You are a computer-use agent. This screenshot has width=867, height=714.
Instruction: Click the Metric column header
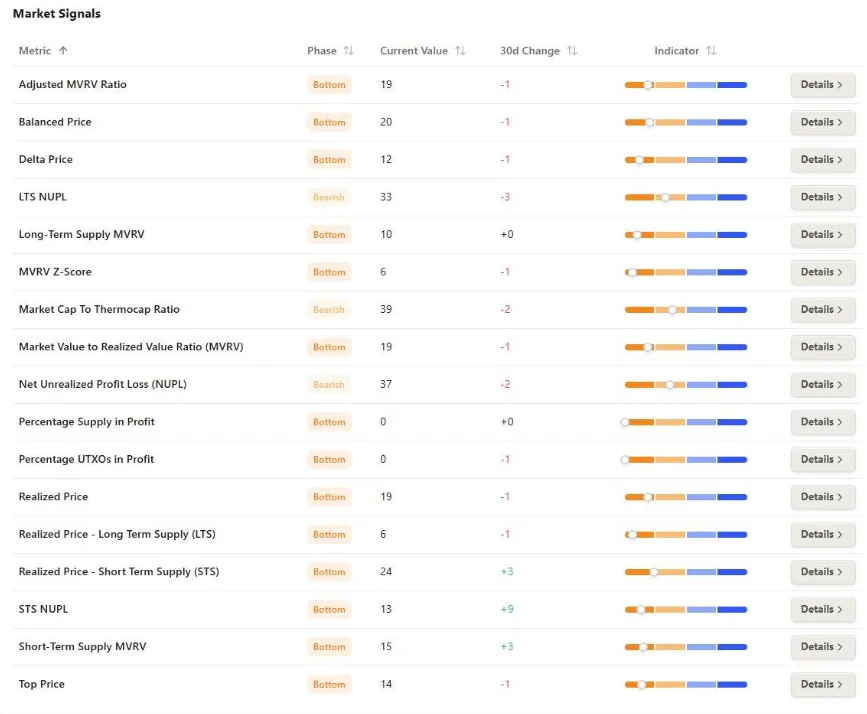point(35,51)
